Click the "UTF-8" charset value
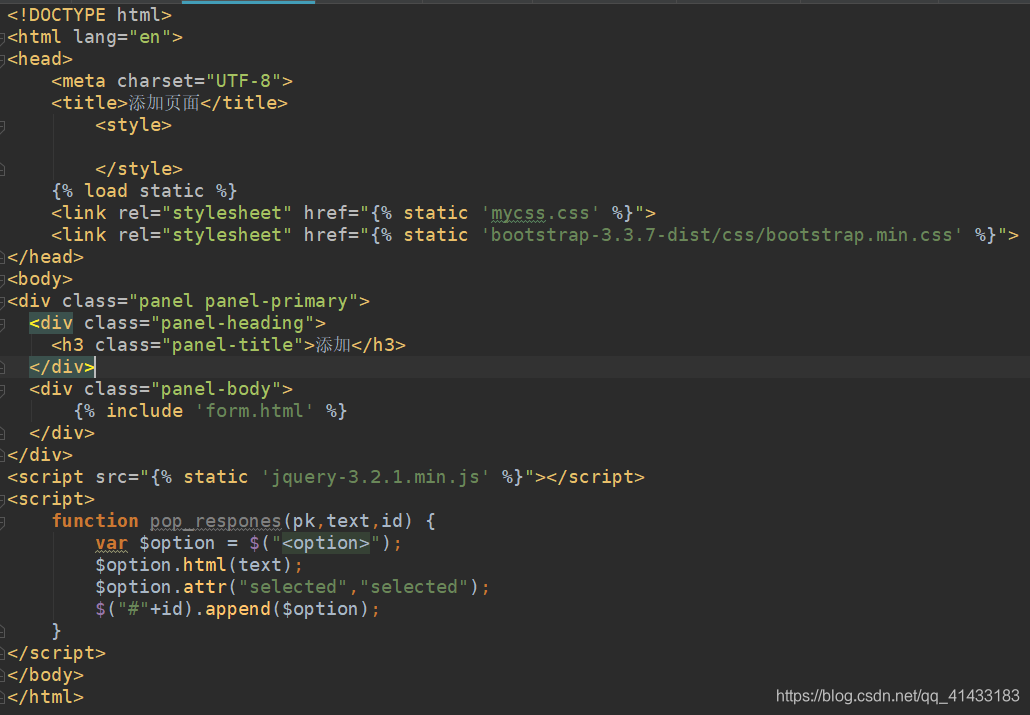 point(244,81)
